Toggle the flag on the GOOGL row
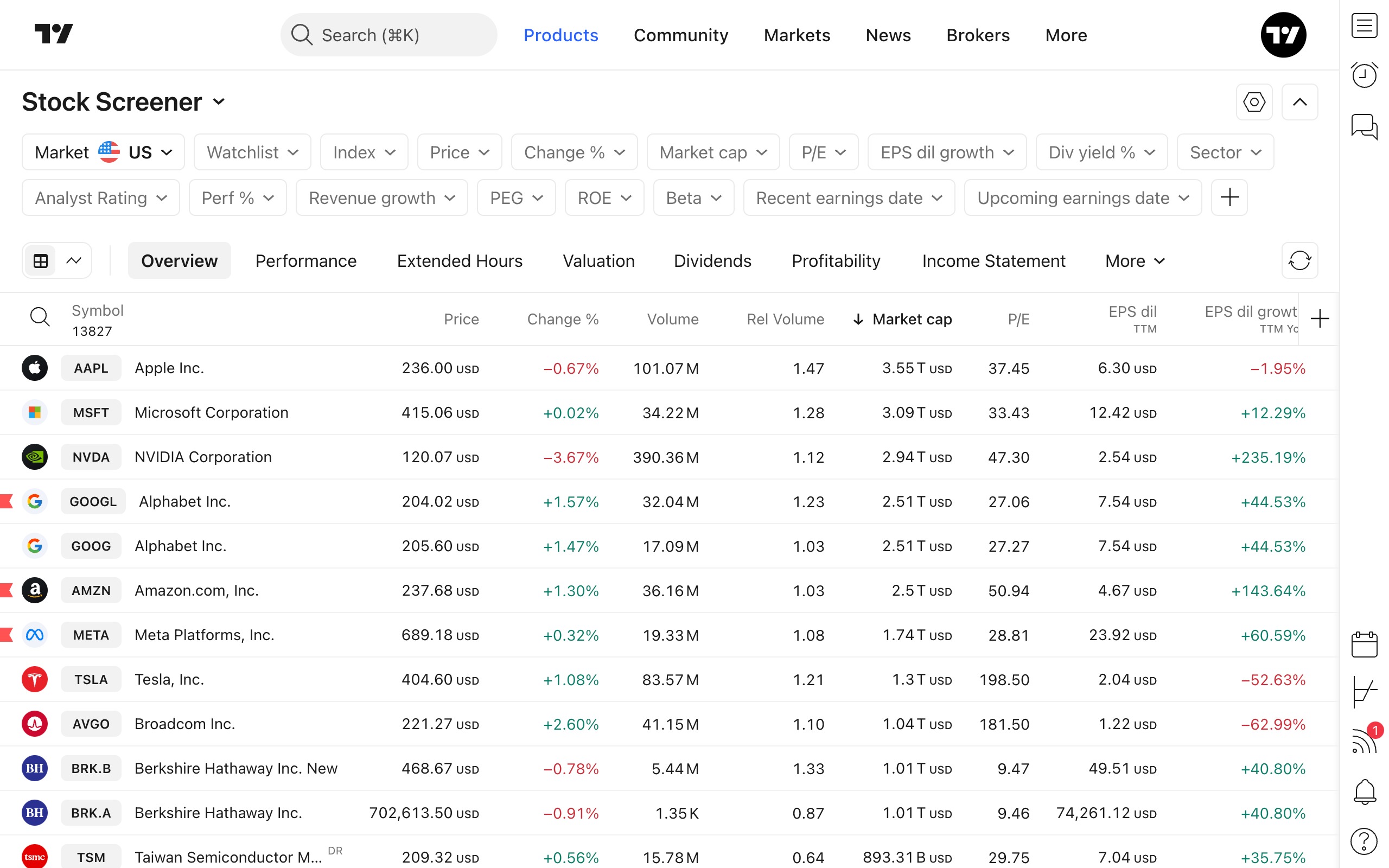The image size is (1389, 868). point(7,501)
